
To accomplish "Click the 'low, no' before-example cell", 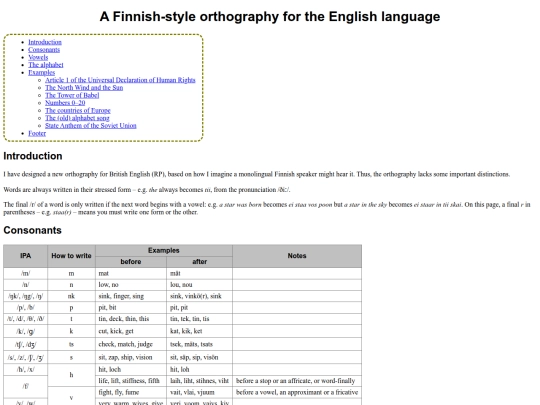I will click(131, 285).
